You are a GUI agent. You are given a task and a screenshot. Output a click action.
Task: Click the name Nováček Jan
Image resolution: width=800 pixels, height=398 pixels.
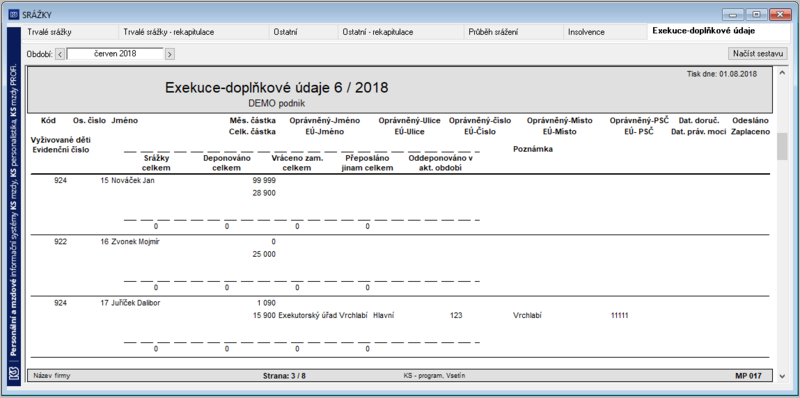pos(133,181)
